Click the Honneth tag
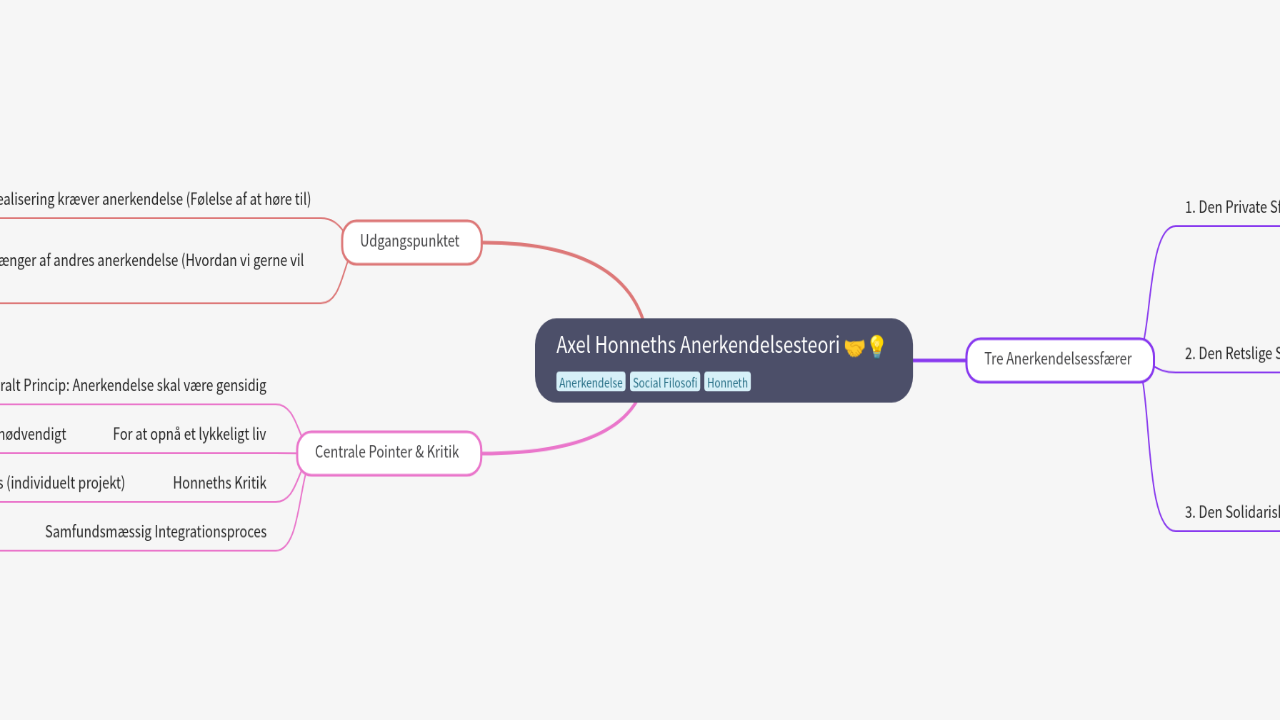 [727, 383]
